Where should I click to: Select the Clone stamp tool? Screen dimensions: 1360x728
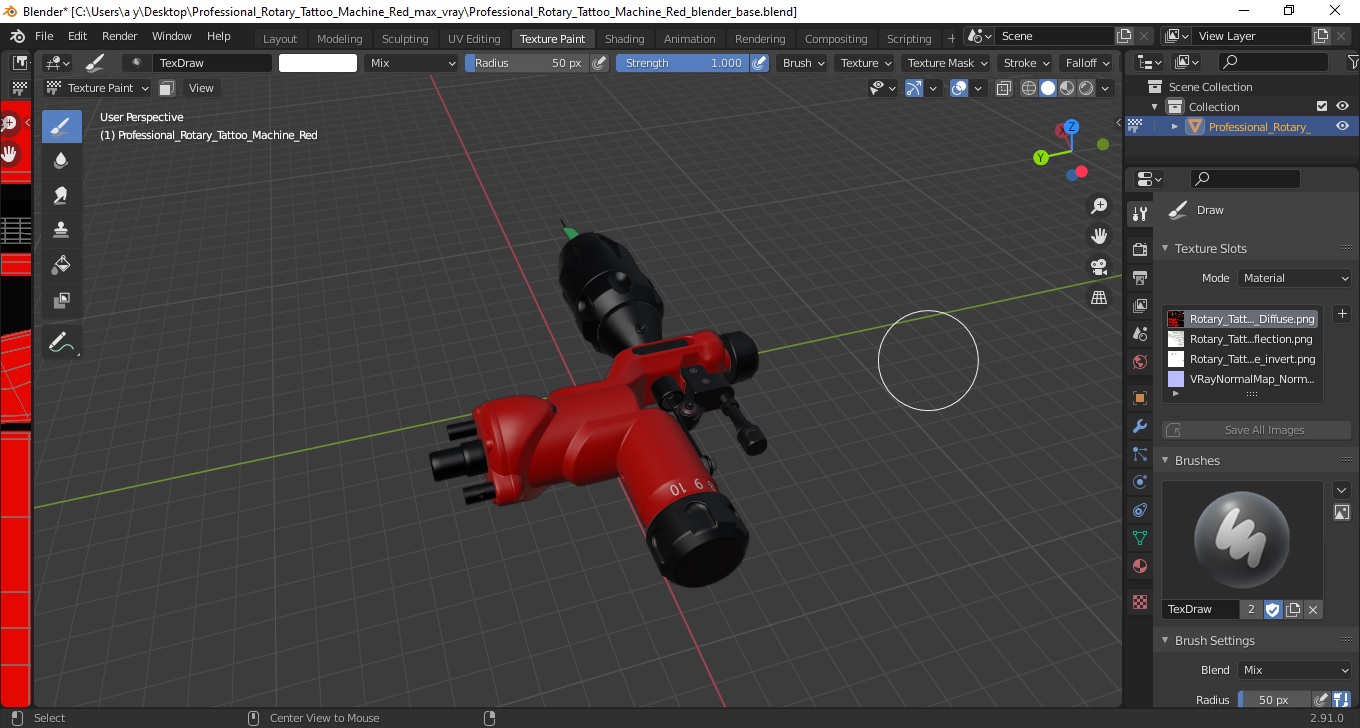[61, 230]
